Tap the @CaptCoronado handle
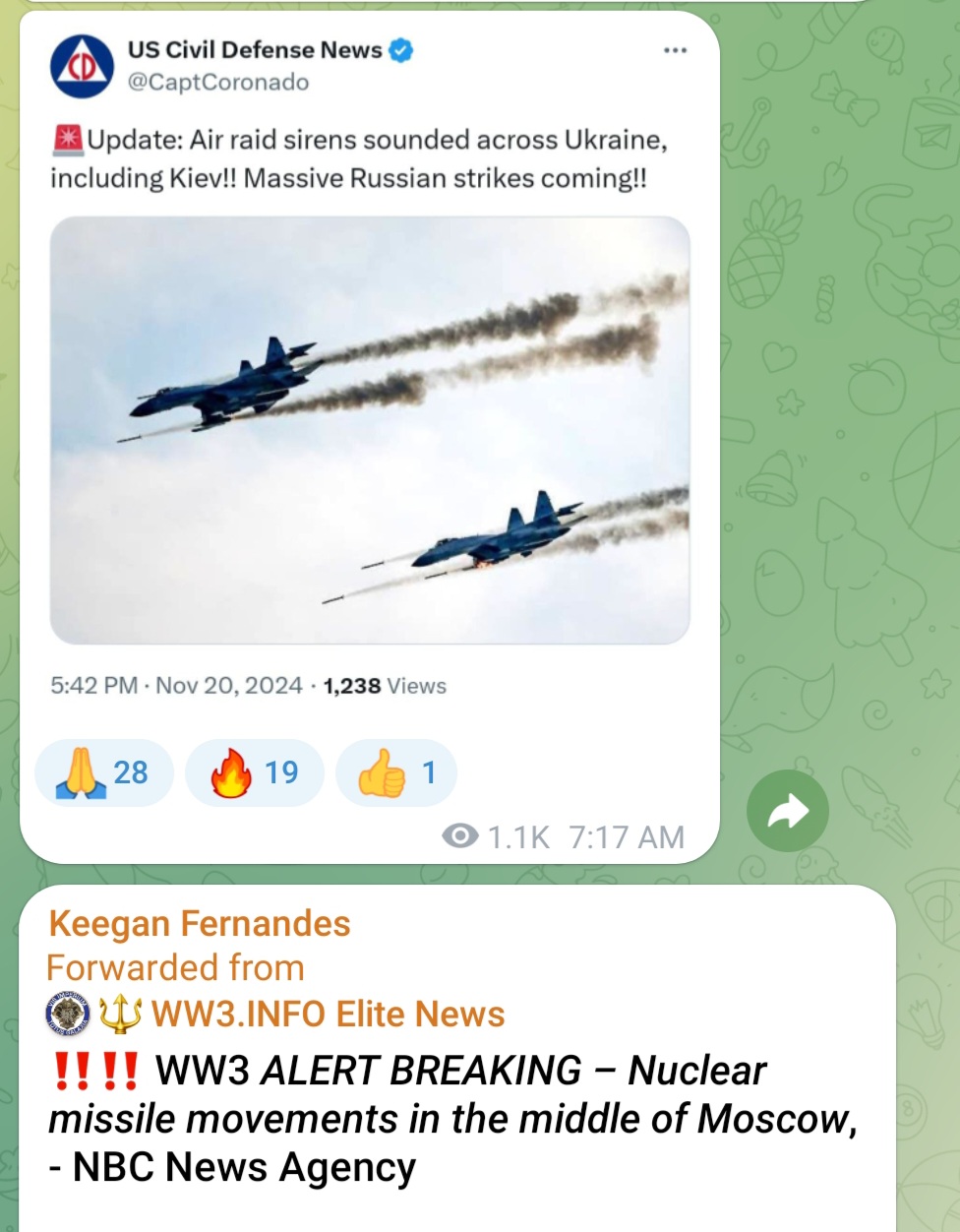960x1232 pixels. click(x=218, y=83)
